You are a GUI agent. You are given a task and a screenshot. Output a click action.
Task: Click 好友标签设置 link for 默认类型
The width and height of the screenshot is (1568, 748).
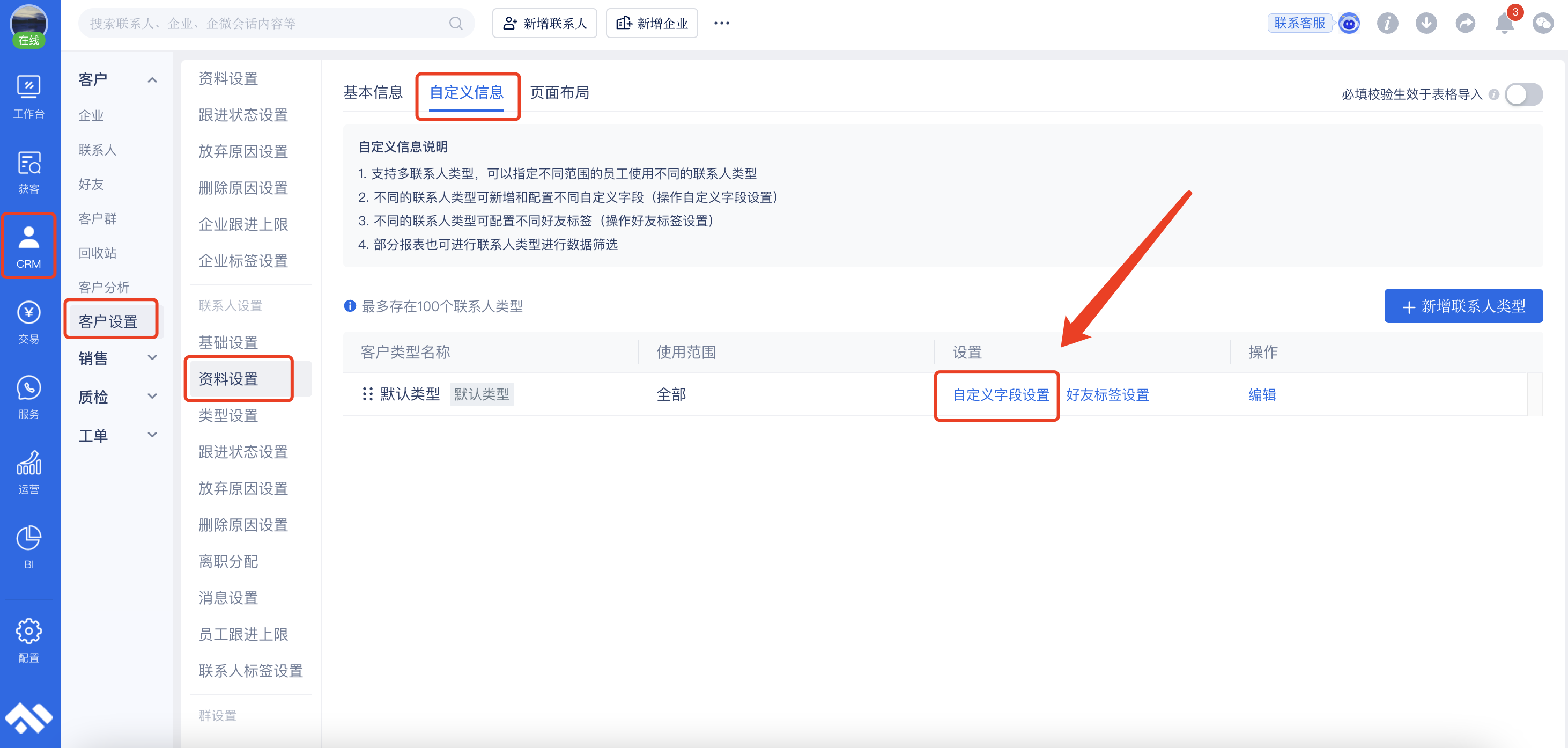[x=1107, y=394]
